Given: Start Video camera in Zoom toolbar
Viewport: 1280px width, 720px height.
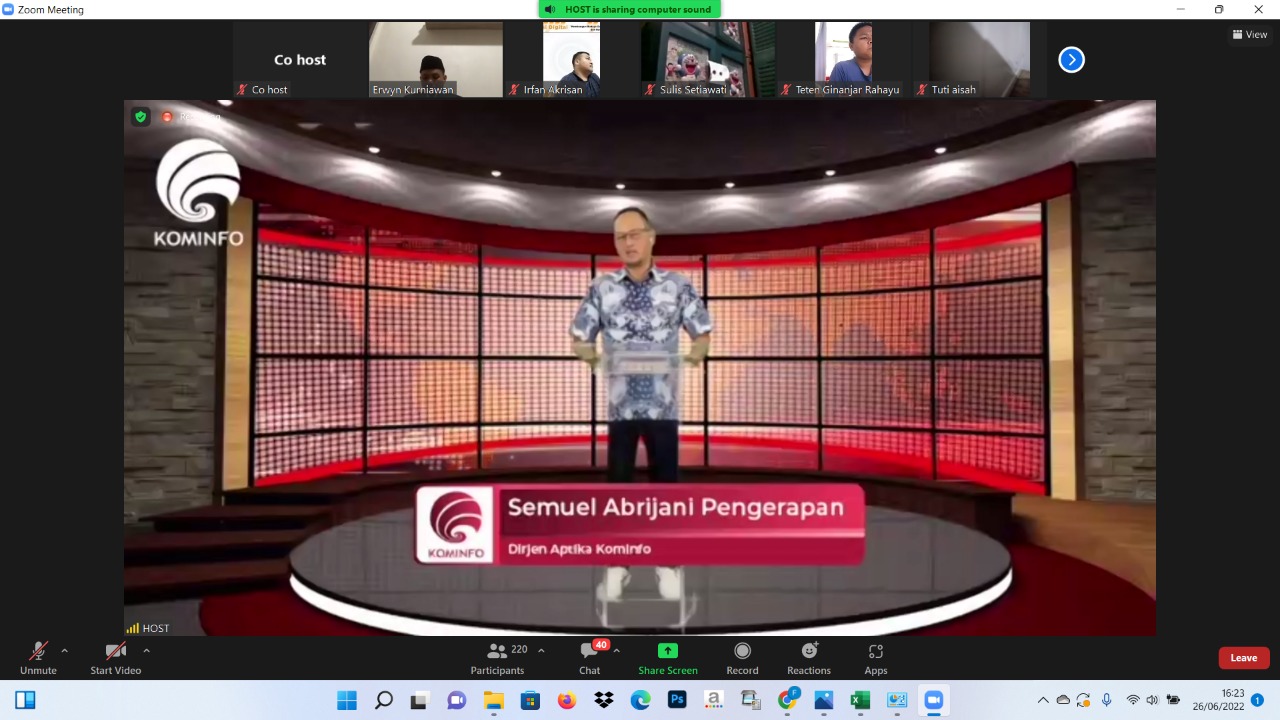Looking at the screenshot, I should point(115,657).
